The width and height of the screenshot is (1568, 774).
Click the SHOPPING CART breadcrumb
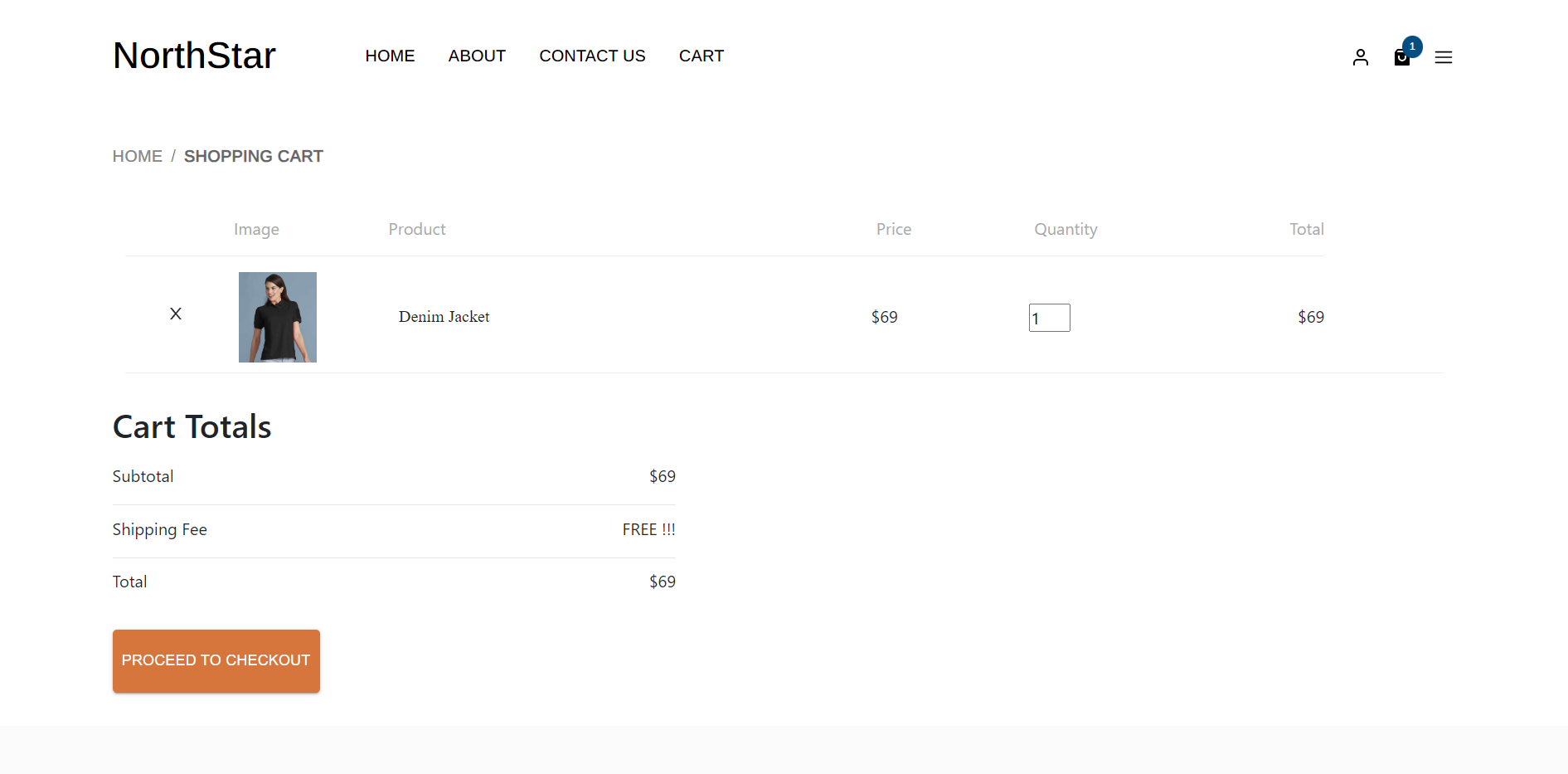253,156
